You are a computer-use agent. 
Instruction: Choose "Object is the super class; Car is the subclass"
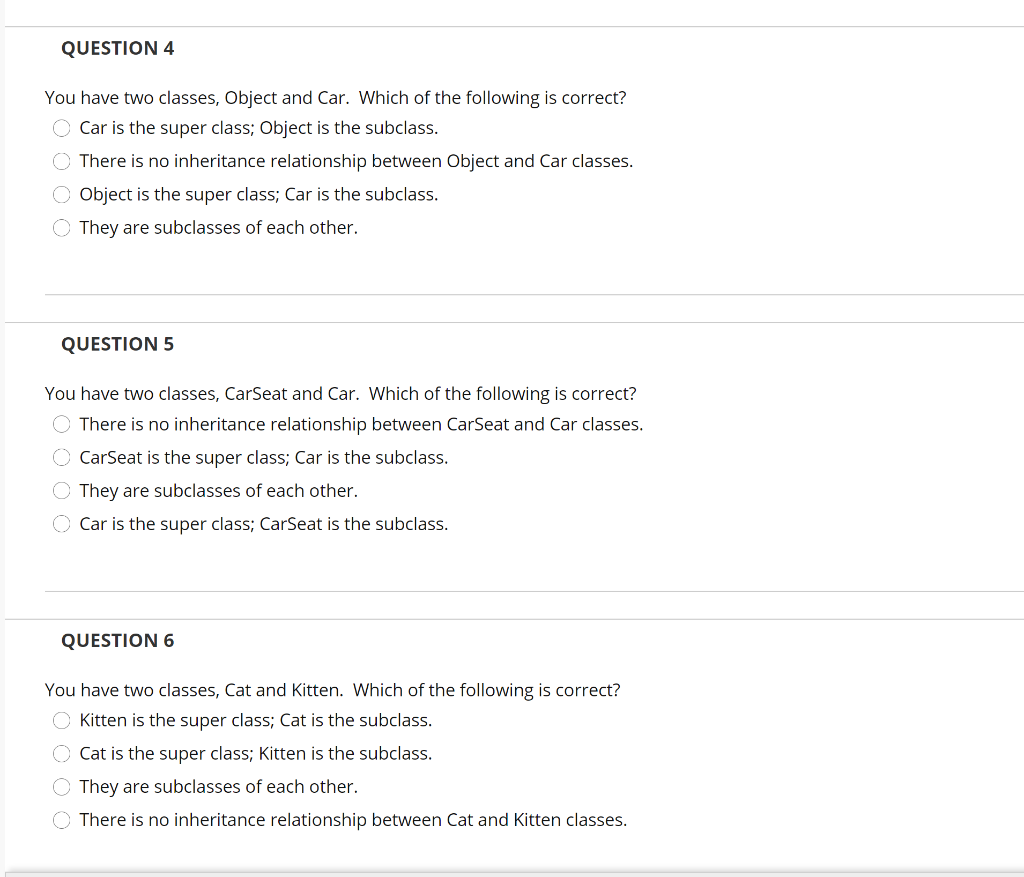click(x=61, y=194)
